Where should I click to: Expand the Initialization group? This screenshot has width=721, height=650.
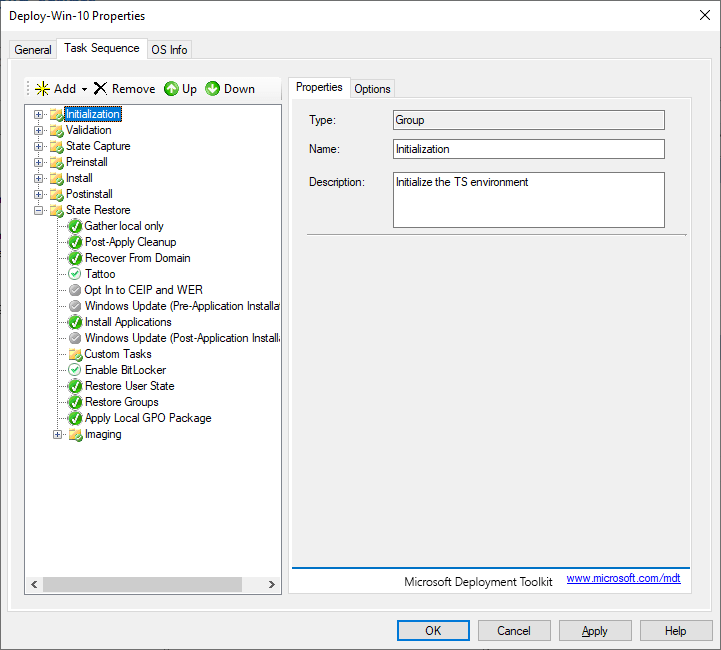click(x=39, y=114)
